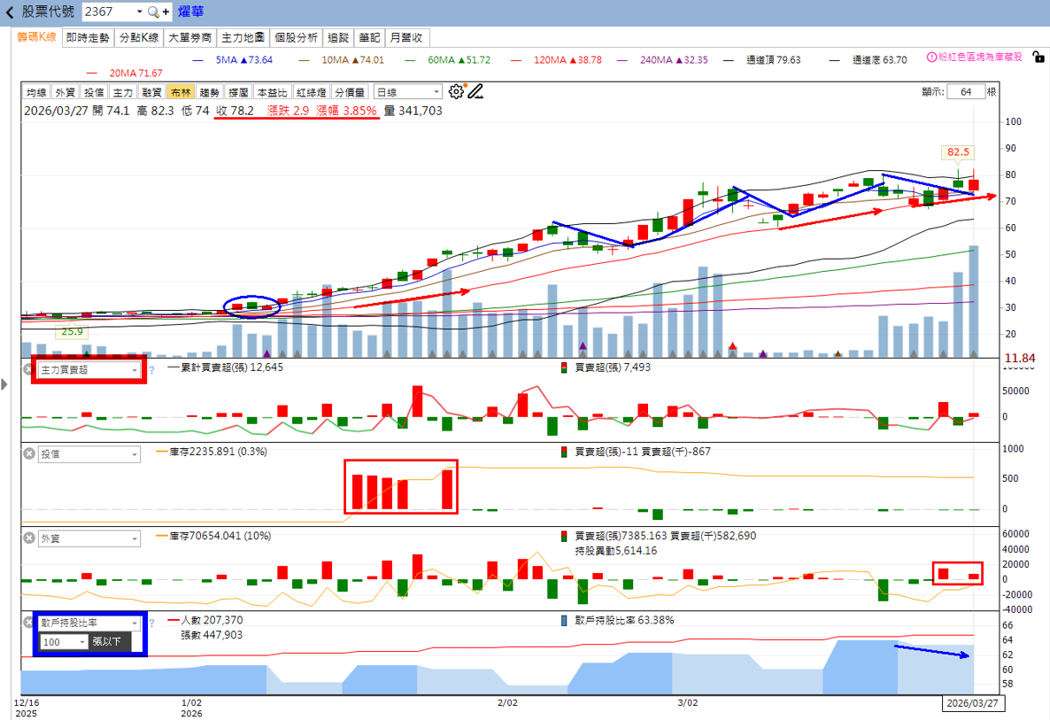This screenshot has width=1050, height=720.
Task: Click the 顯示 bar count field showing 64
Action: [965, 92]
